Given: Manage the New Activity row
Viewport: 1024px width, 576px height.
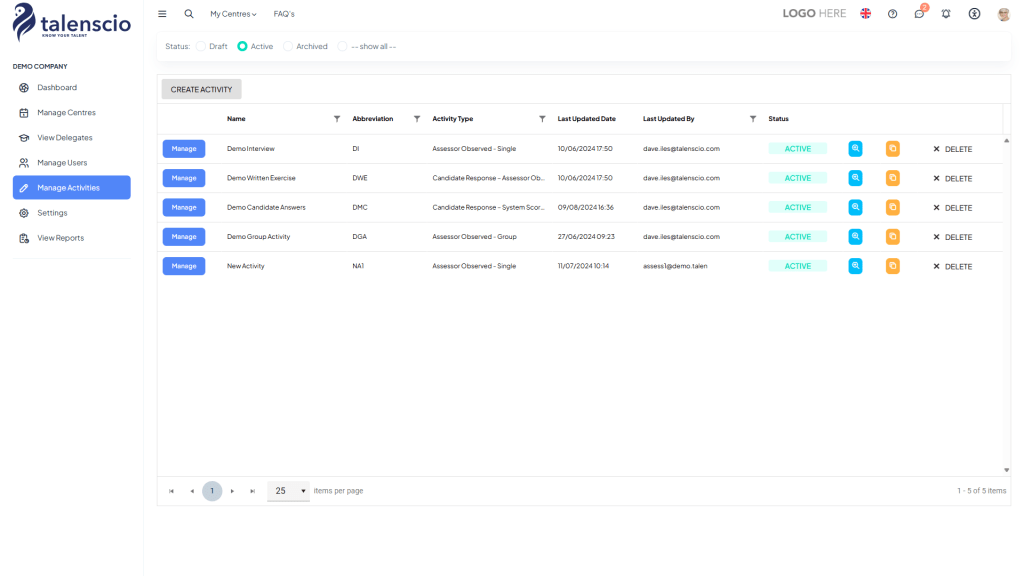Looking at the screenshot, I should point(184,266).
